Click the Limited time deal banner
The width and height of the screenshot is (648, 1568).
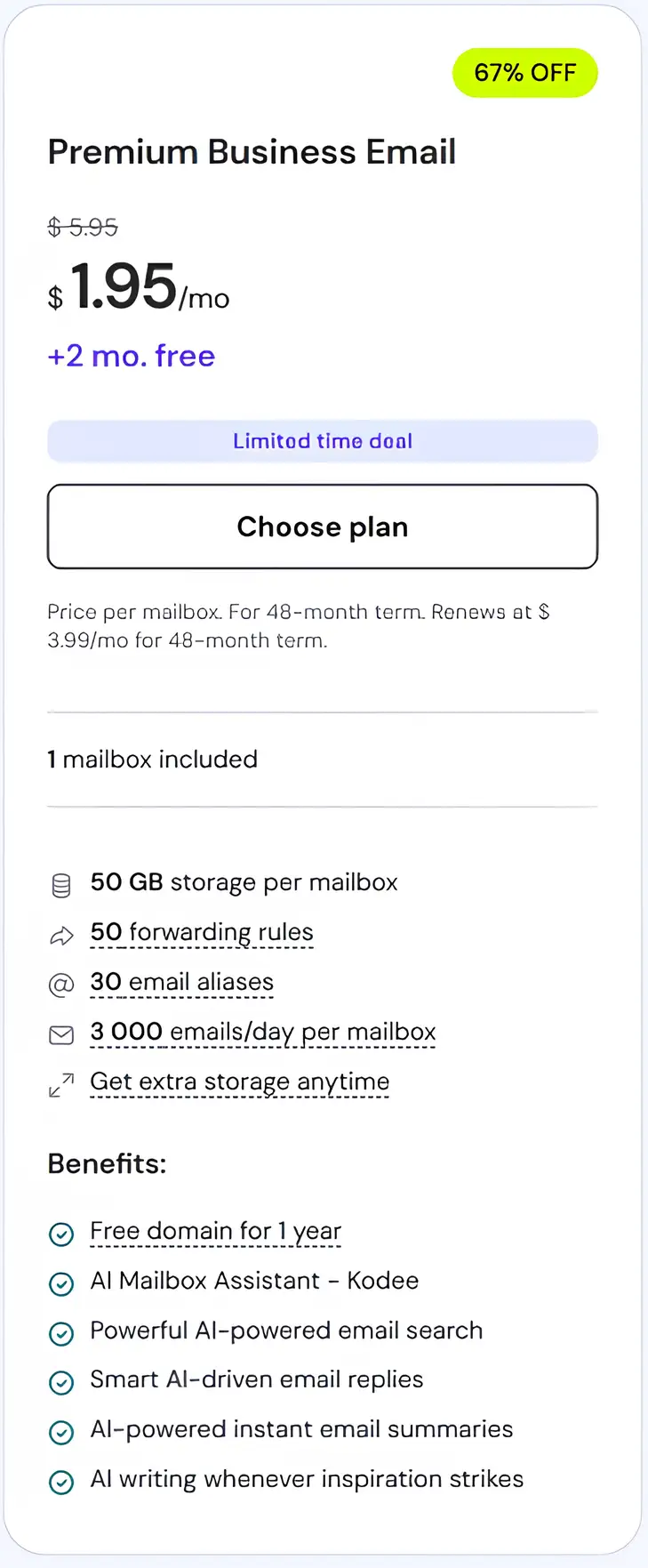click(323, 441)
